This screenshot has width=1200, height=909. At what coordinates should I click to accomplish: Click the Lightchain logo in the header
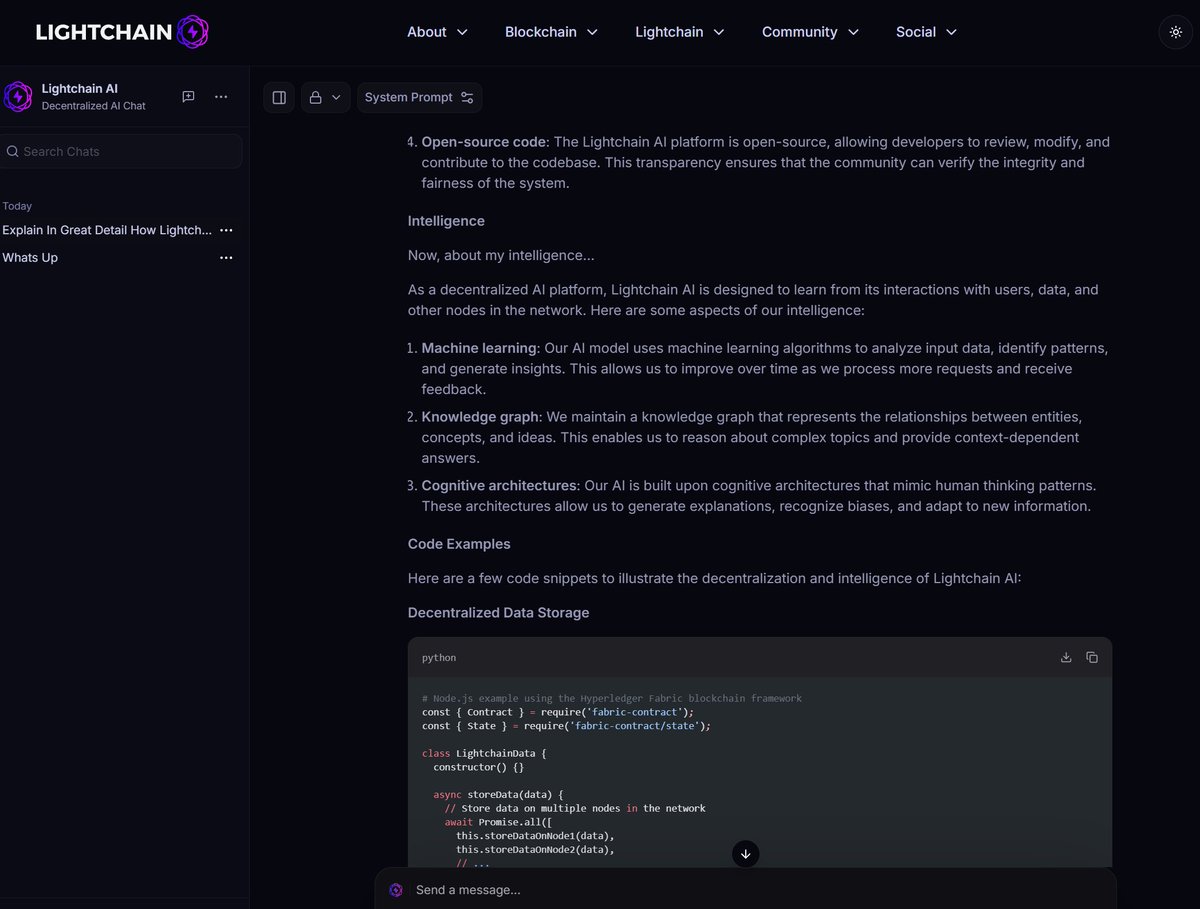click(122, 32)
